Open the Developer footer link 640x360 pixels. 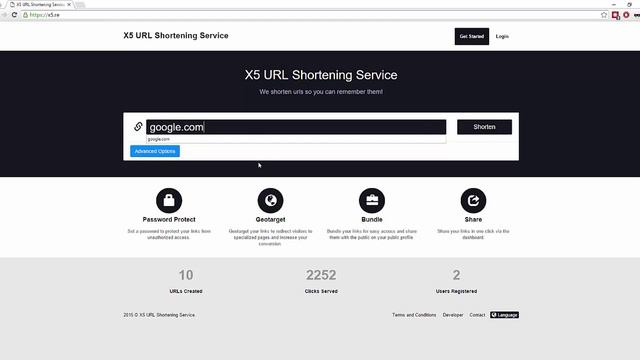point(453,315)
